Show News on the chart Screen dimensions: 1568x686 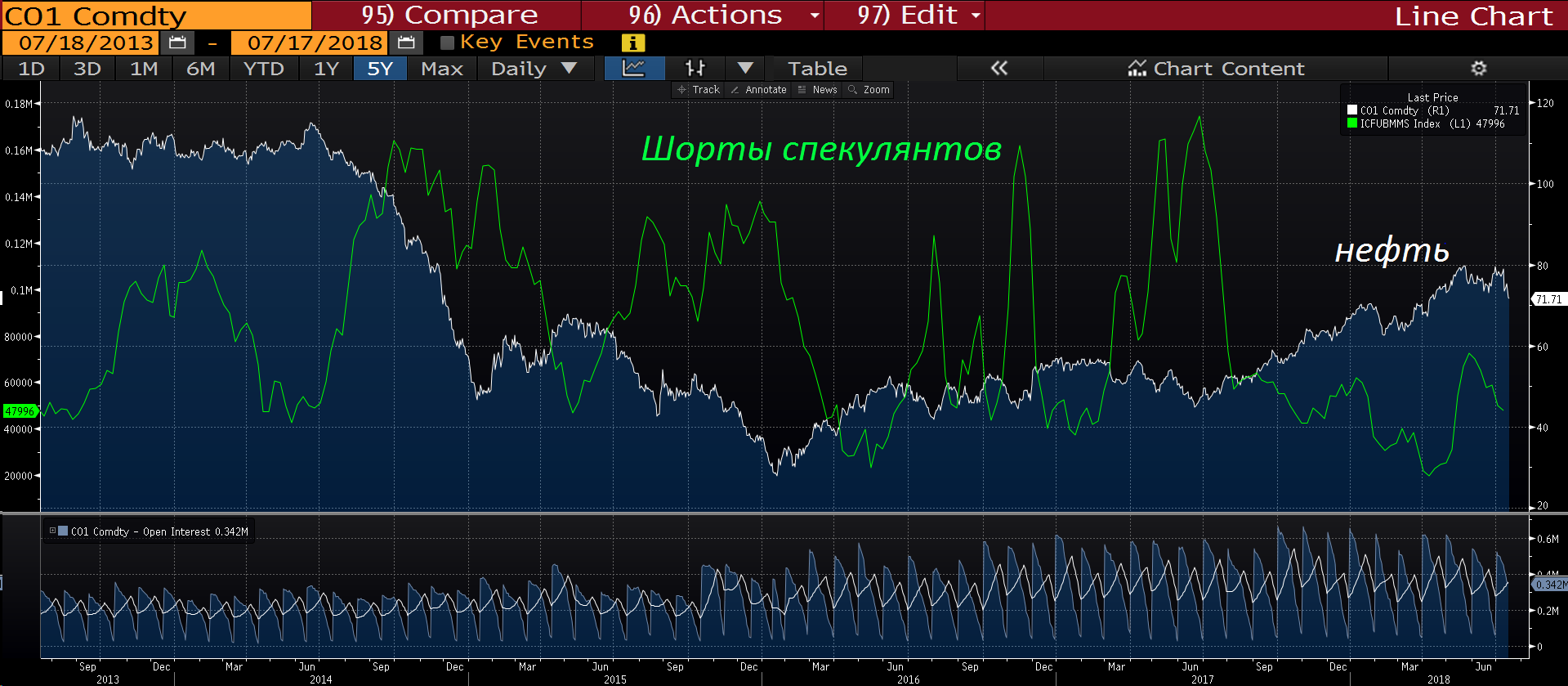pos(817,90)
